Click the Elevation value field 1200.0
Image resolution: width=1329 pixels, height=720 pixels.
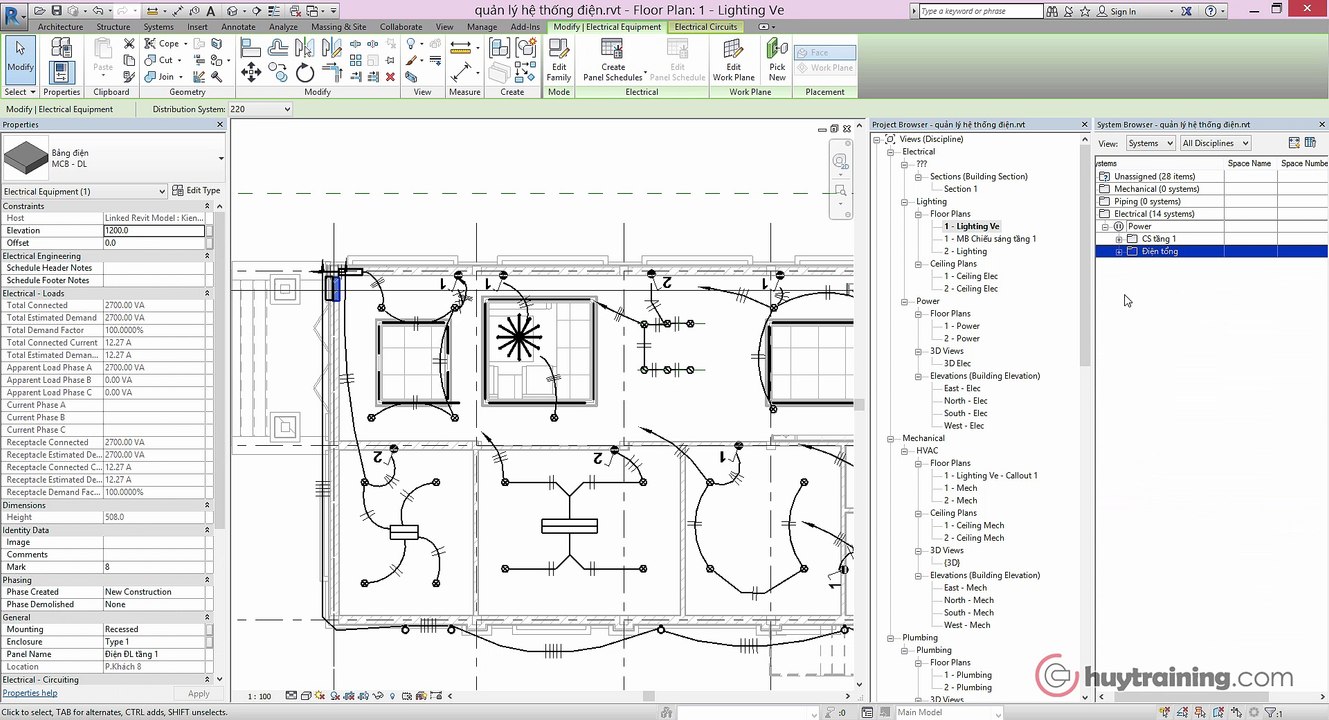click(154, 230)
